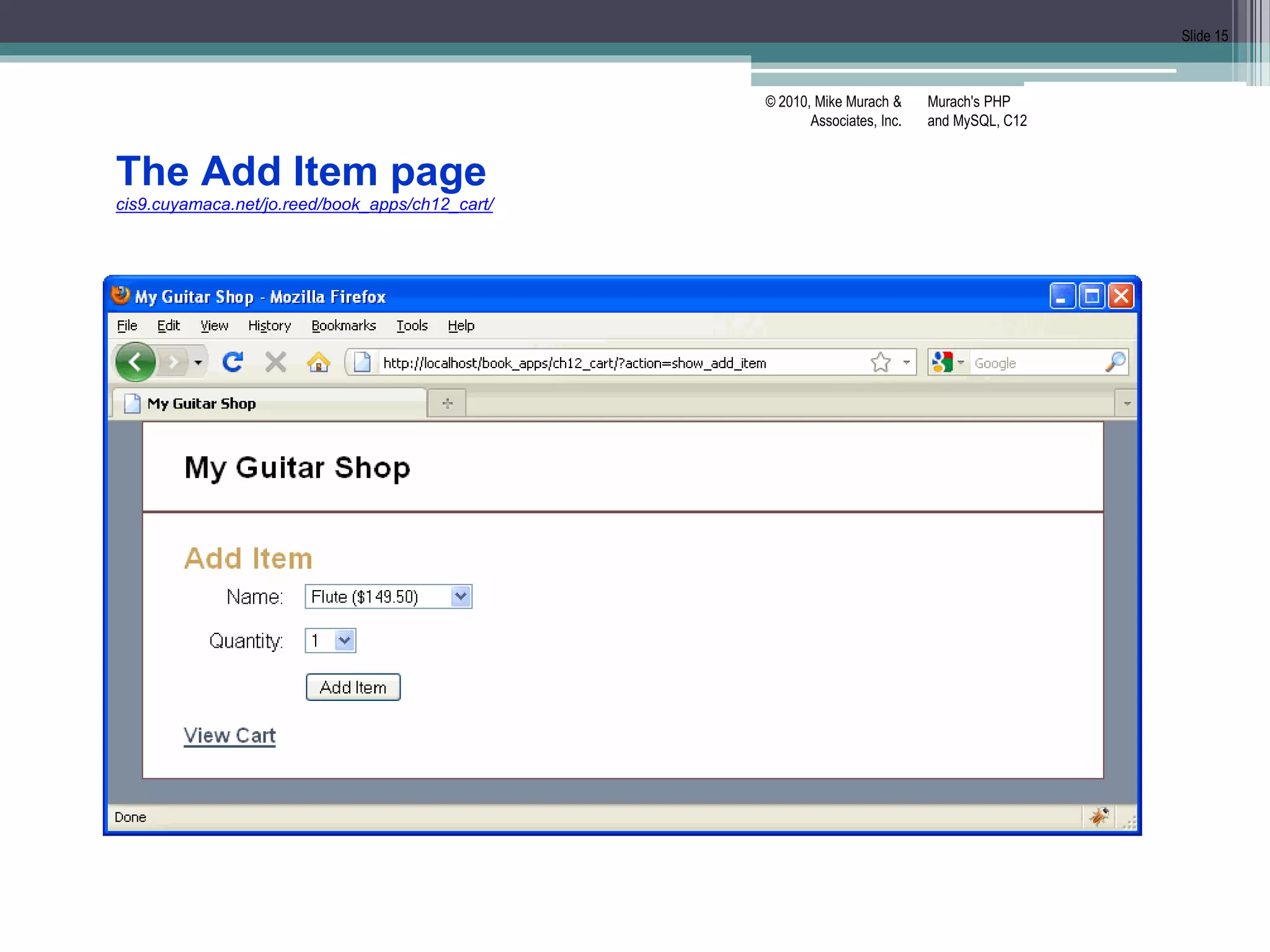Open the Edit menu
This screenshot has height=952, width=1270.
point(169,326)
